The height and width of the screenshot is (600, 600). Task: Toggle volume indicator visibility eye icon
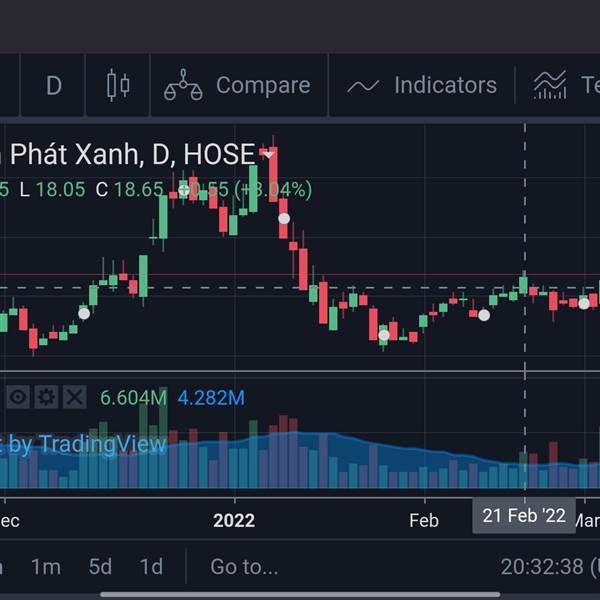18,397
